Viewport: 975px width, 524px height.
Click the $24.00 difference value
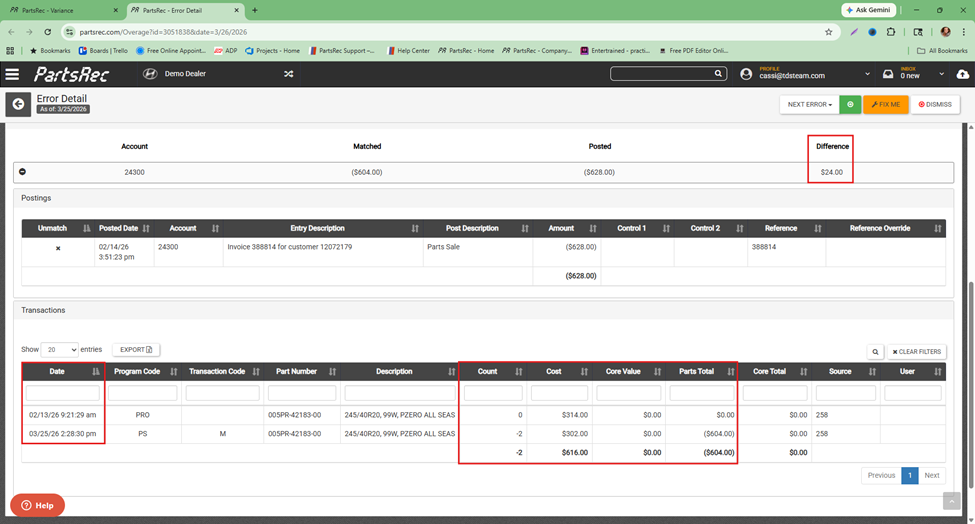[x=831, y=172]
